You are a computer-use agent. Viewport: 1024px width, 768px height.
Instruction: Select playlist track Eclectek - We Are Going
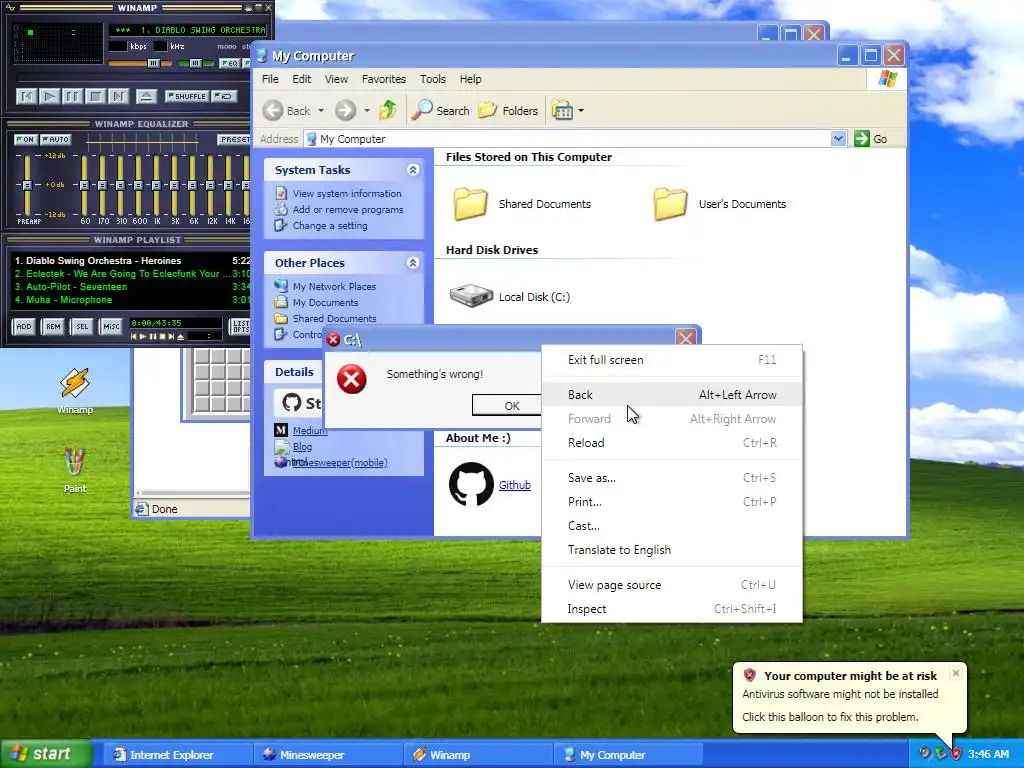tap(133, 274)
